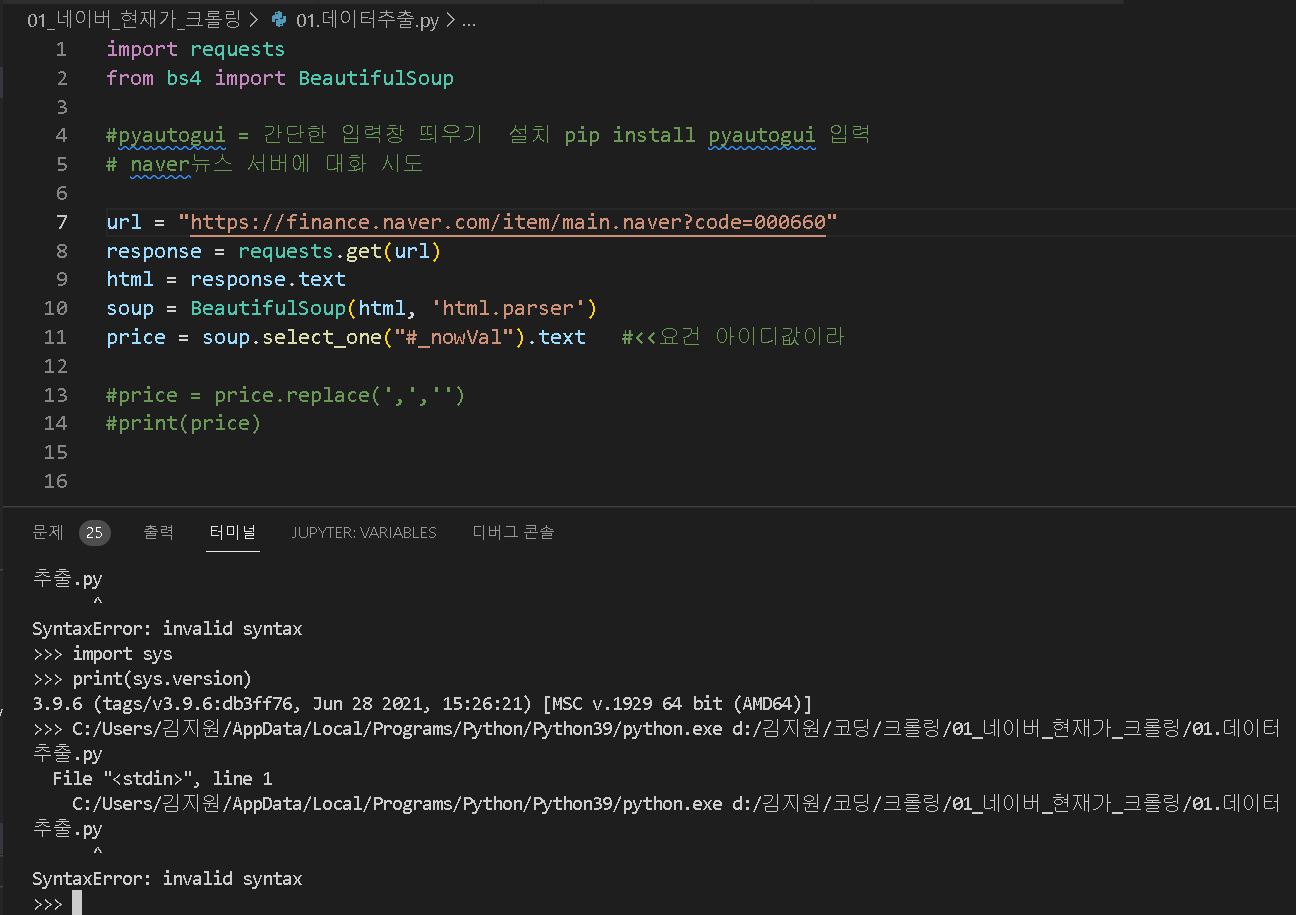
Task: Click the 25 problems count badge
Action: click(94, 532)
